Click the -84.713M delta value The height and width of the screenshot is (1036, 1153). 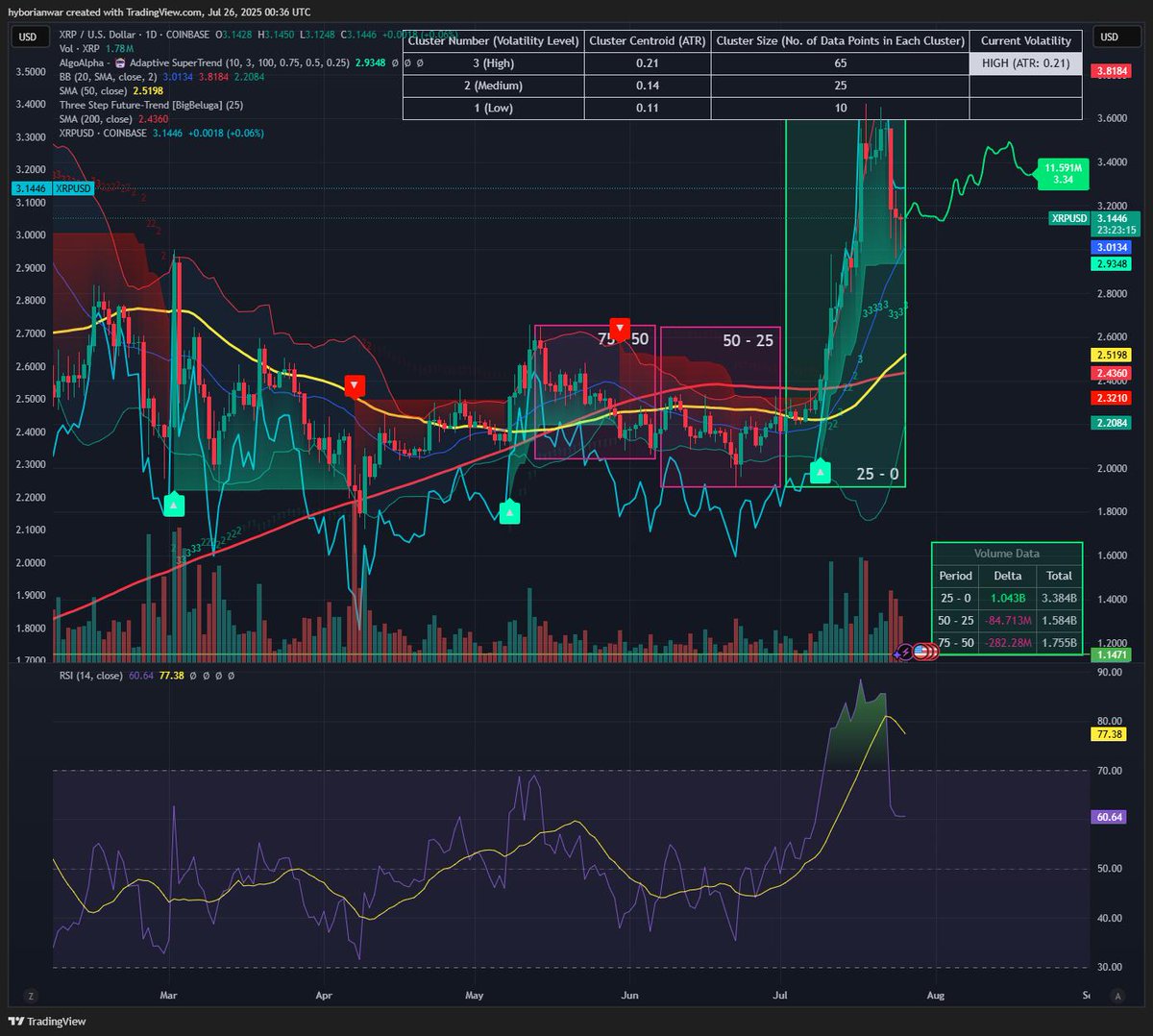click(x=1007, y=620)
